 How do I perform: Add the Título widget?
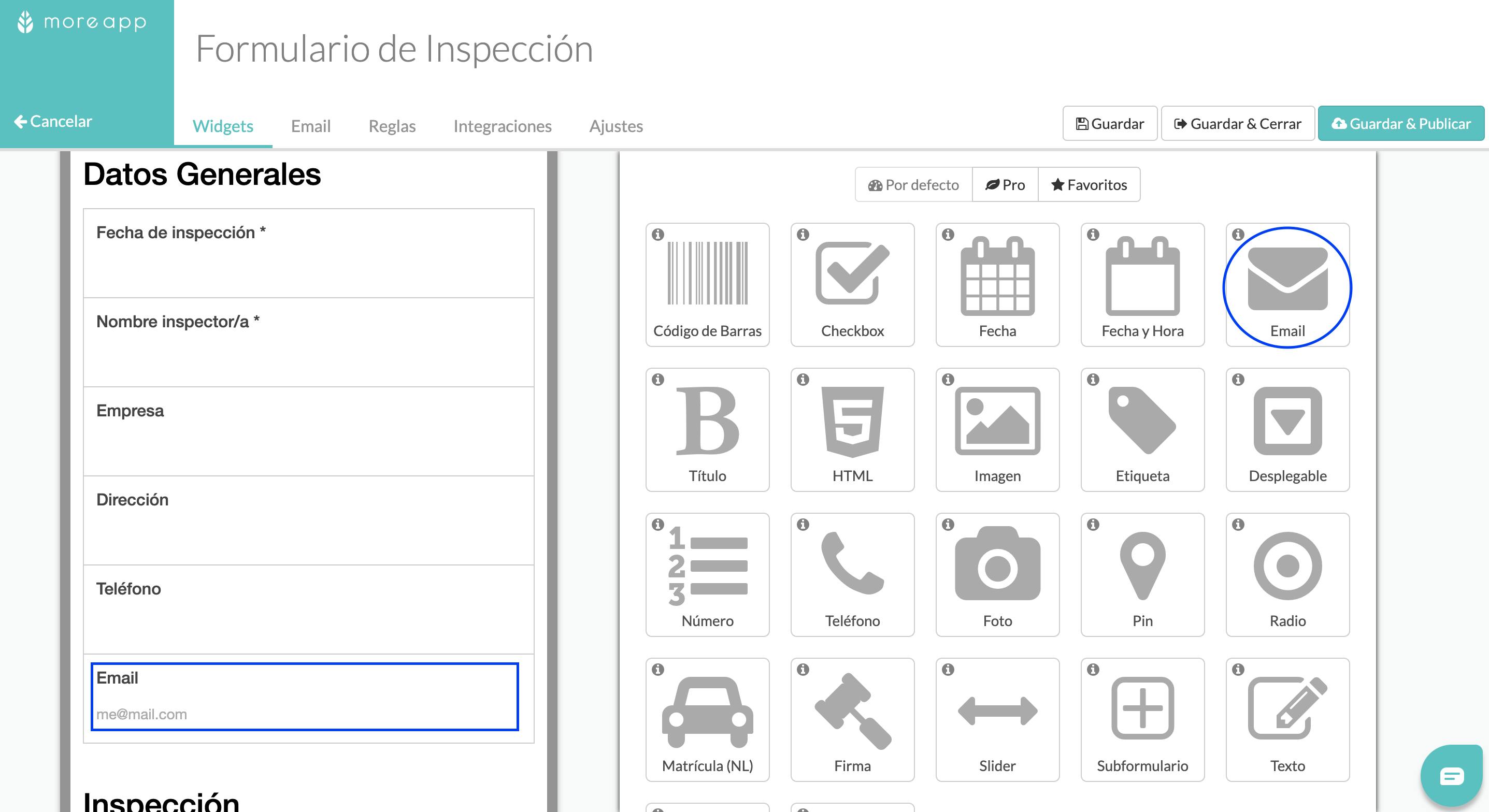pyautogui.click(x=708, y=430)
